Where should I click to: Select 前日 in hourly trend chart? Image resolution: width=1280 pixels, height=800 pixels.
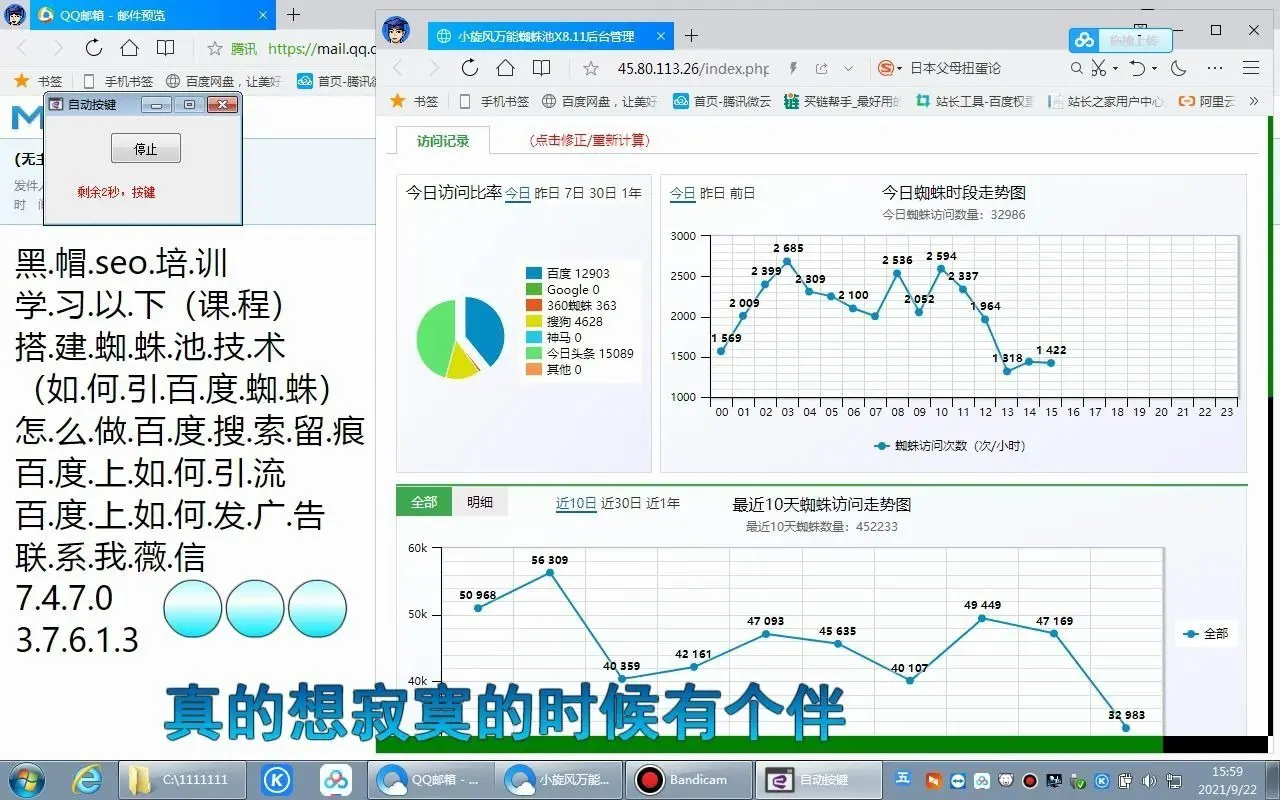[742, 193]
